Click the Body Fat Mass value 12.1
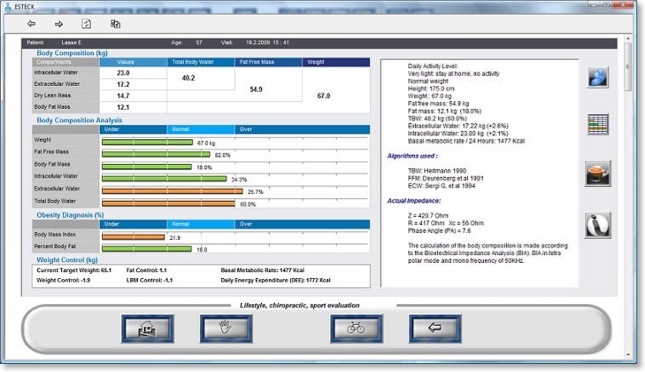The image size is (645, 372). tap(123, 107)
